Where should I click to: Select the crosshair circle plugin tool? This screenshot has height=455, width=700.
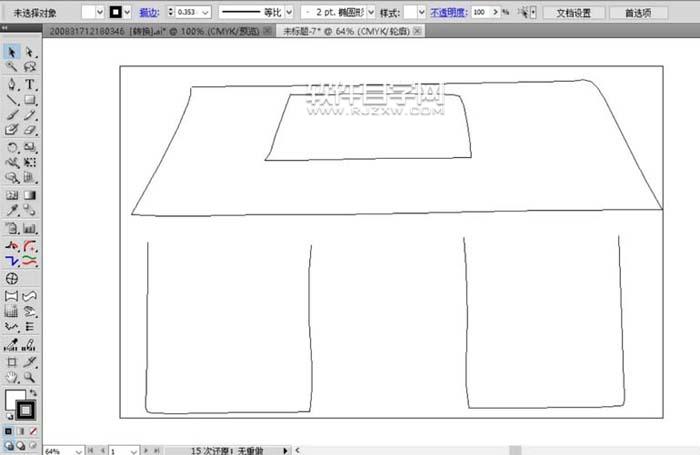[12, 279]
